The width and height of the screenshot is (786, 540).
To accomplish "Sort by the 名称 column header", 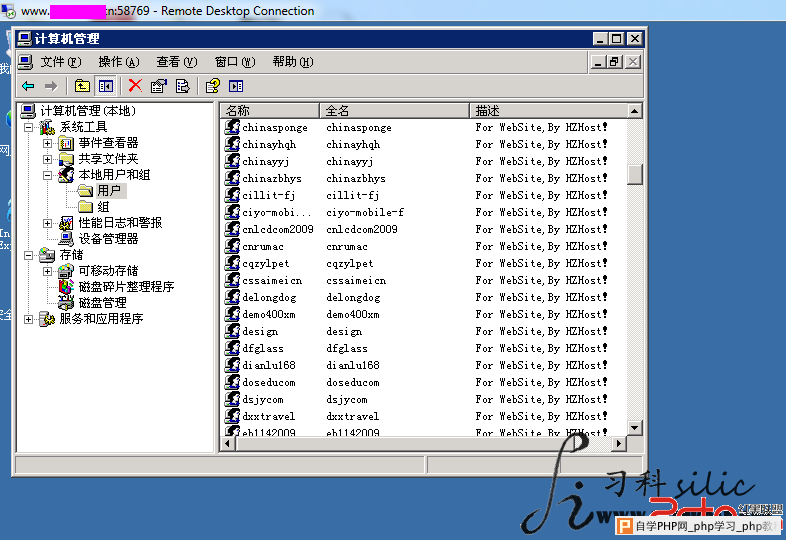I will [x=270, y=110].
